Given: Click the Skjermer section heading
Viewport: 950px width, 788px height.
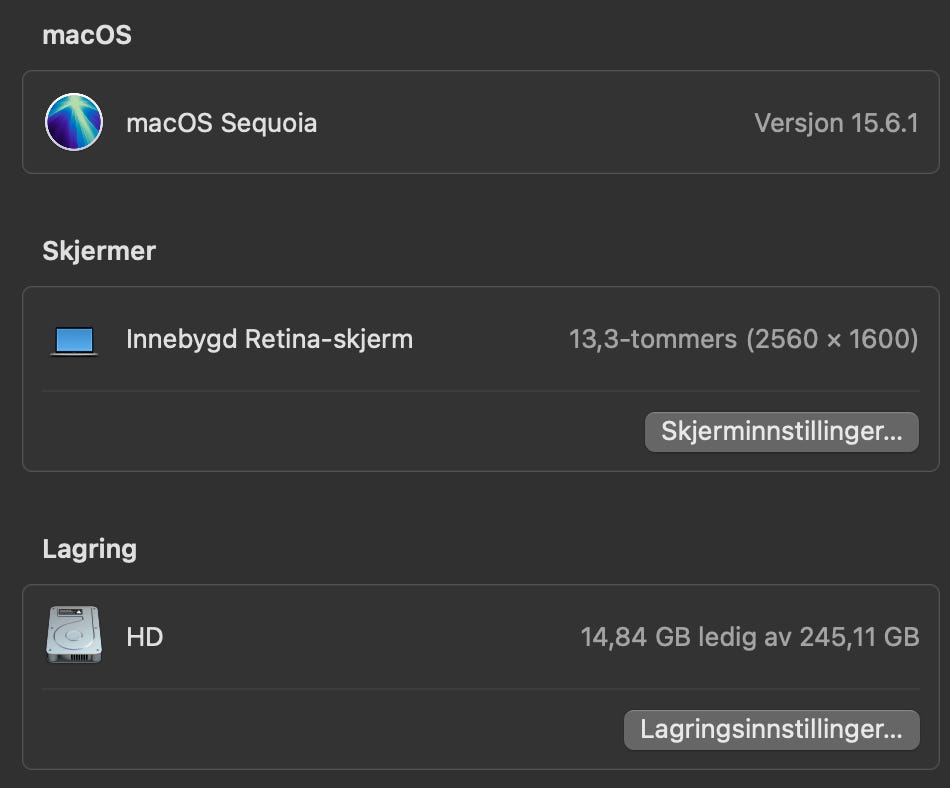Looking at the screenshot, I should pyautogui.click(x=99, y=250).
